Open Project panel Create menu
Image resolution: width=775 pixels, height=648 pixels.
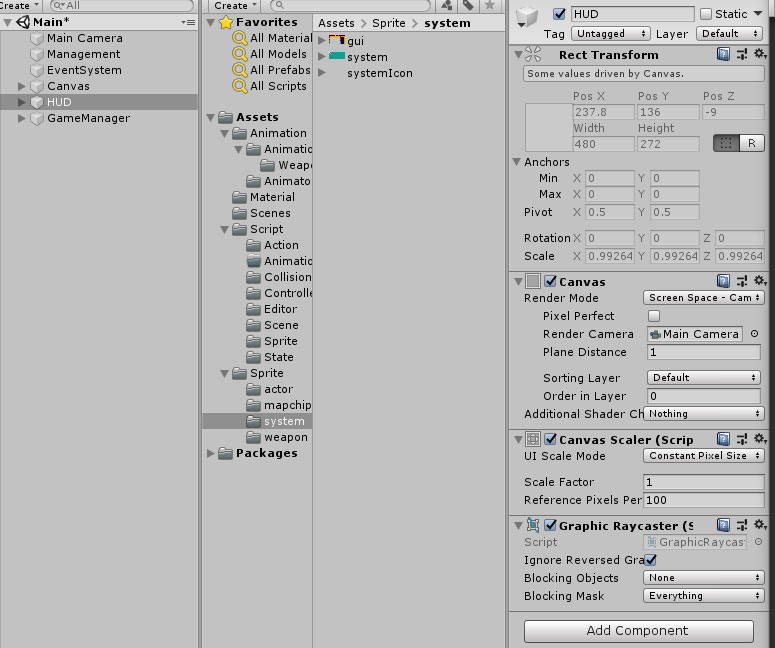[x=234, y=5]
